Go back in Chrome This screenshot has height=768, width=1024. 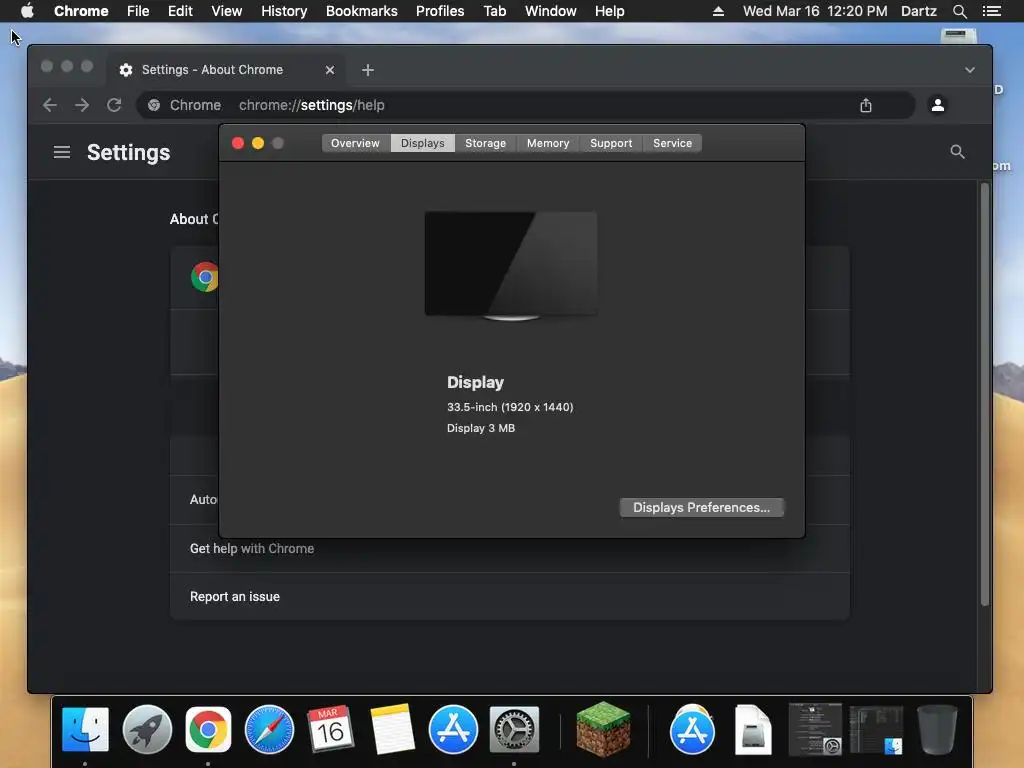coord(50,105)
